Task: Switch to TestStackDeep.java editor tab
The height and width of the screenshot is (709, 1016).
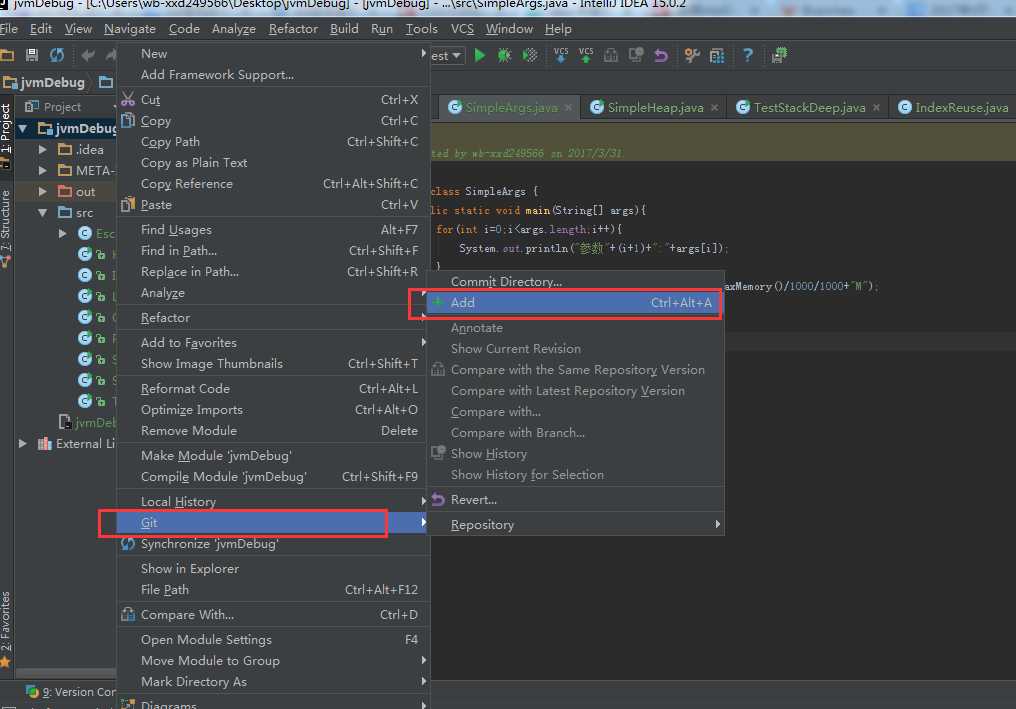Action: 809,108
